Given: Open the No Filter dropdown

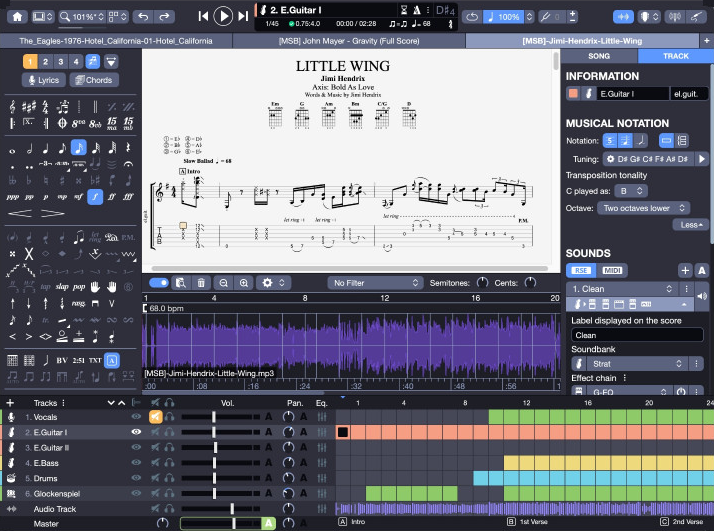Looking at the screenshot, I should (x=375, y=283).
